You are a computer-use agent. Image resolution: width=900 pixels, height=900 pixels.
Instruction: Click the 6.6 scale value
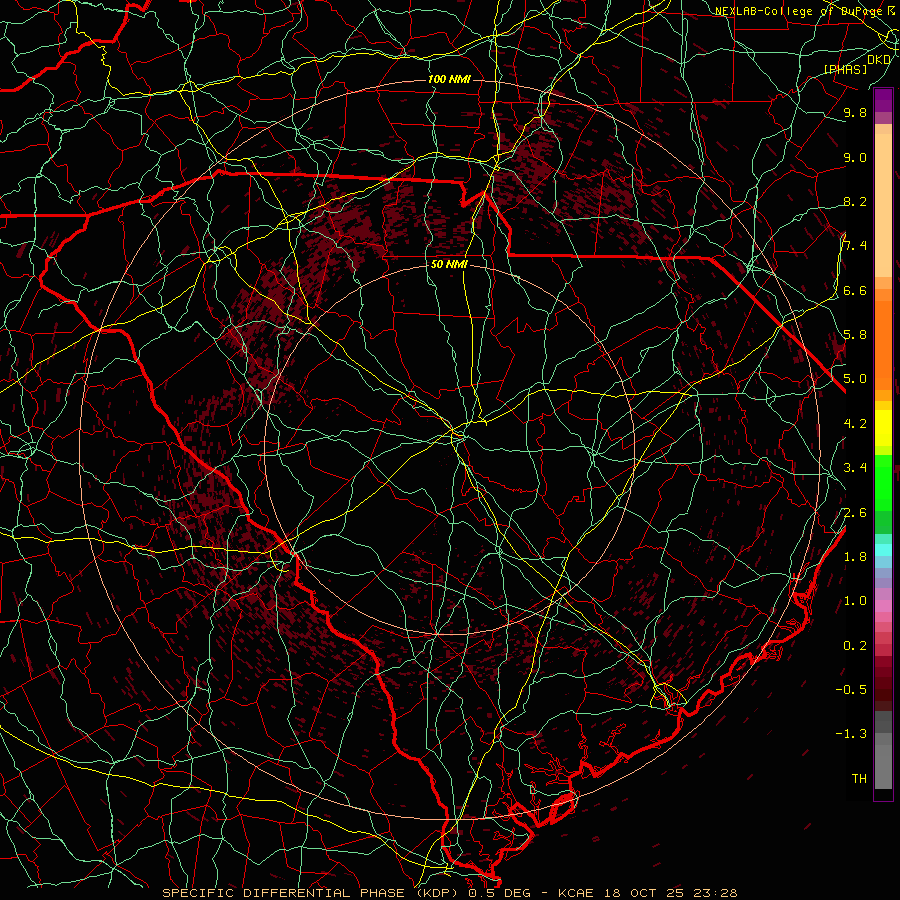[855, 290]
